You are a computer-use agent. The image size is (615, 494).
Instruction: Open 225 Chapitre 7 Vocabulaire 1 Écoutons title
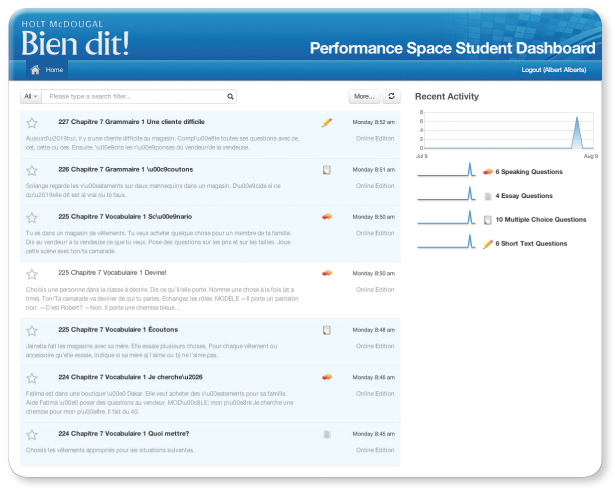click(x=118, y=330)
